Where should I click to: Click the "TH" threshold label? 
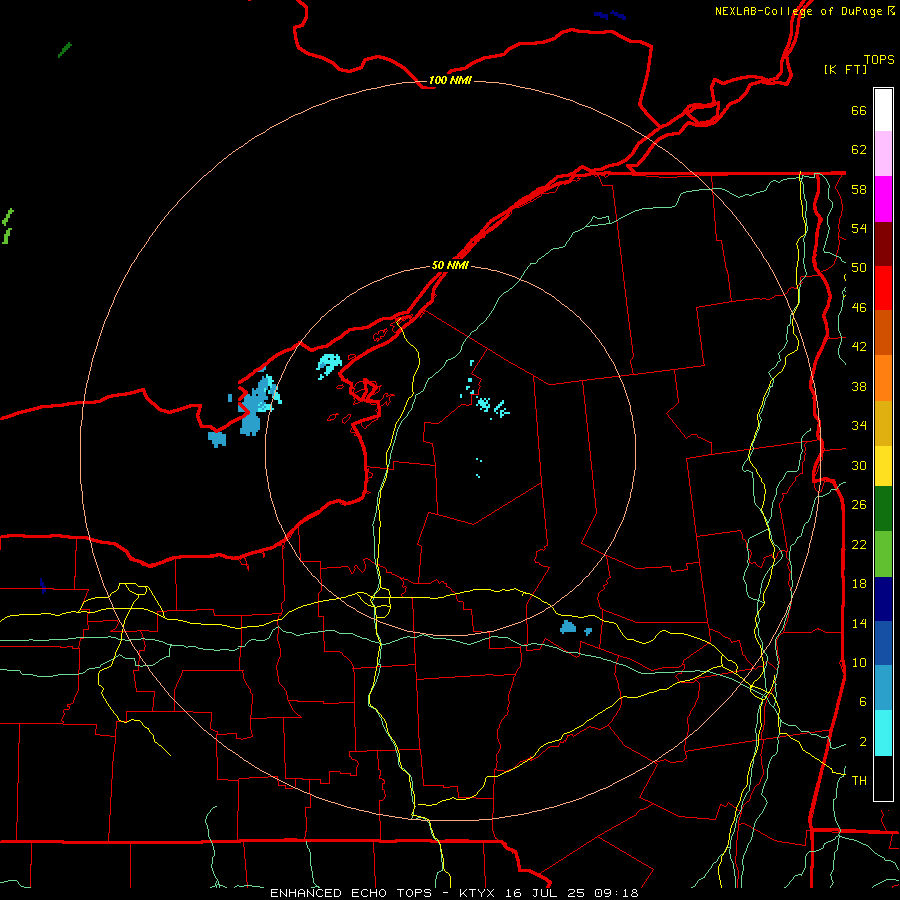point(859,781)
